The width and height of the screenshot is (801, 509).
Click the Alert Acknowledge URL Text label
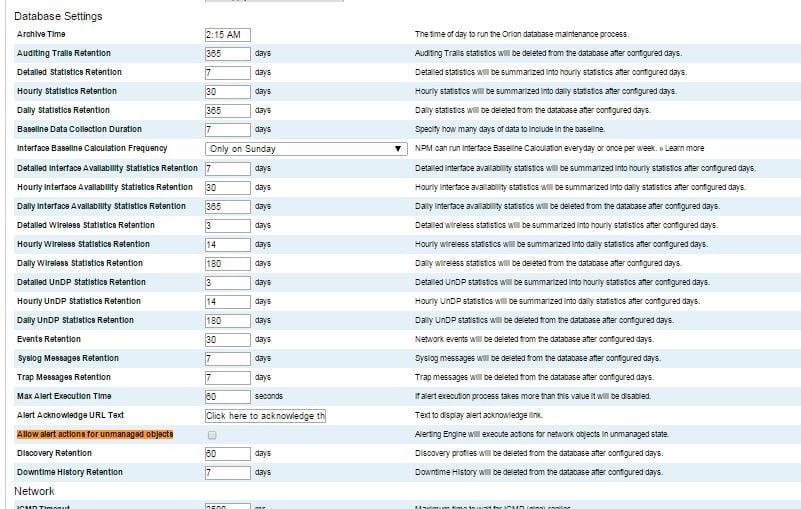pyautogui.click(x=70, y=415)
